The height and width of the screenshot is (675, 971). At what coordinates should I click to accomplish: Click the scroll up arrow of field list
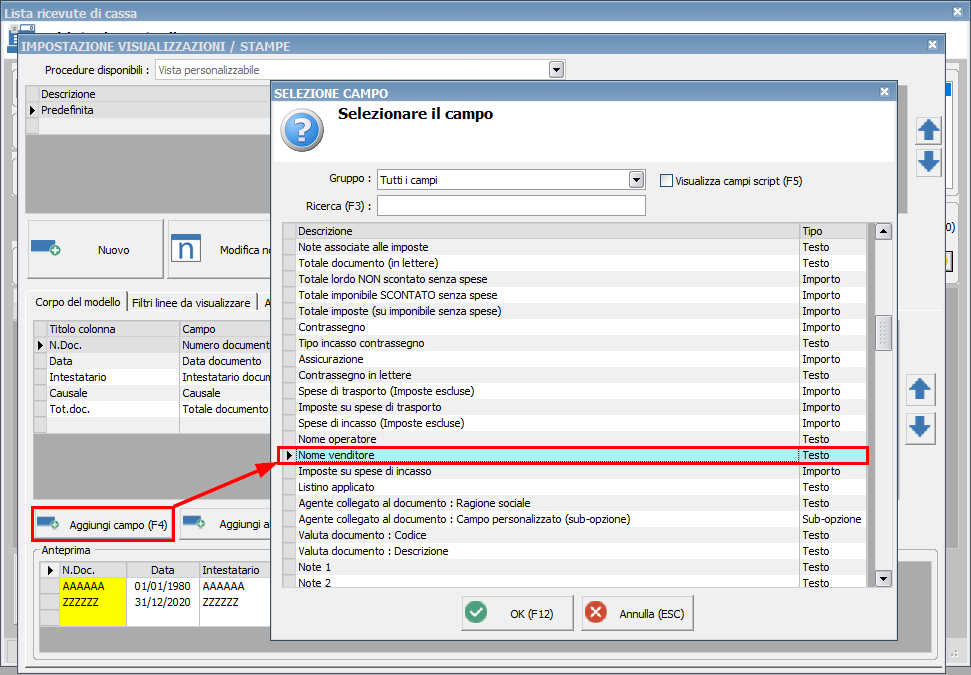click(x=883, y=232)
